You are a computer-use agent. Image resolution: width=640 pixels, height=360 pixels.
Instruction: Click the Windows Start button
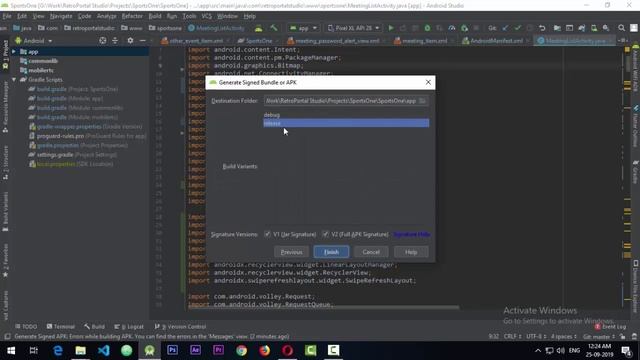[x=11, y=350]
